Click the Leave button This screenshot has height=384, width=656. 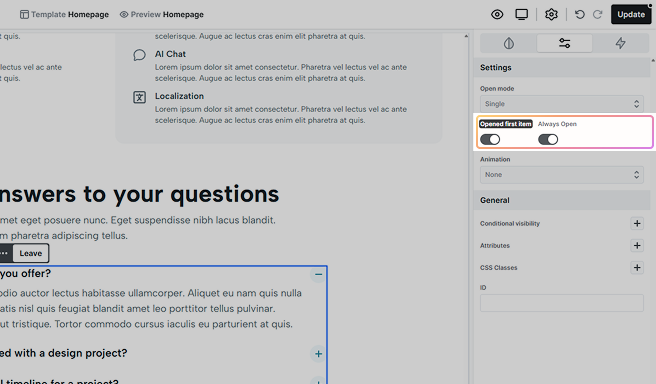(x=31, y=253)
